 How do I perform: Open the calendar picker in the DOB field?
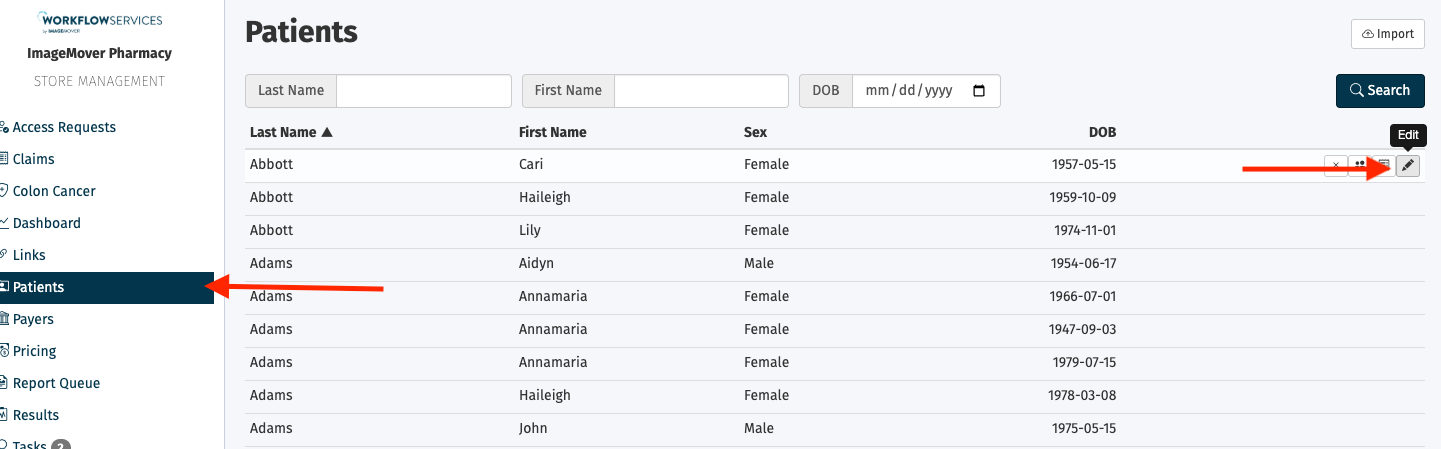click(x=979, y=90)
